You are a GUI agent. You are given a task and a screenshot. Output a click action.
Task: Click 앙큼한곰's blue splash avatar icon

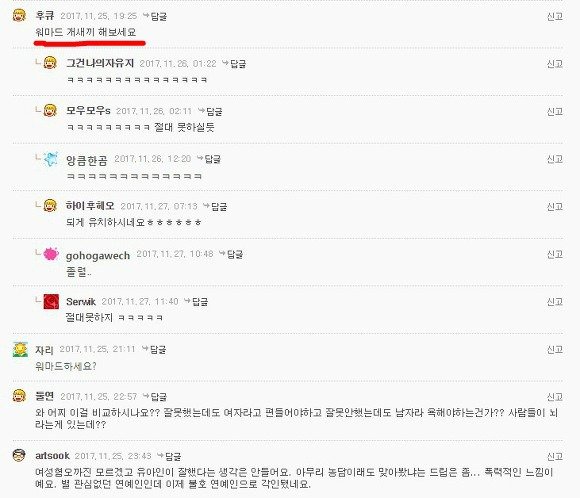(51, 159)
